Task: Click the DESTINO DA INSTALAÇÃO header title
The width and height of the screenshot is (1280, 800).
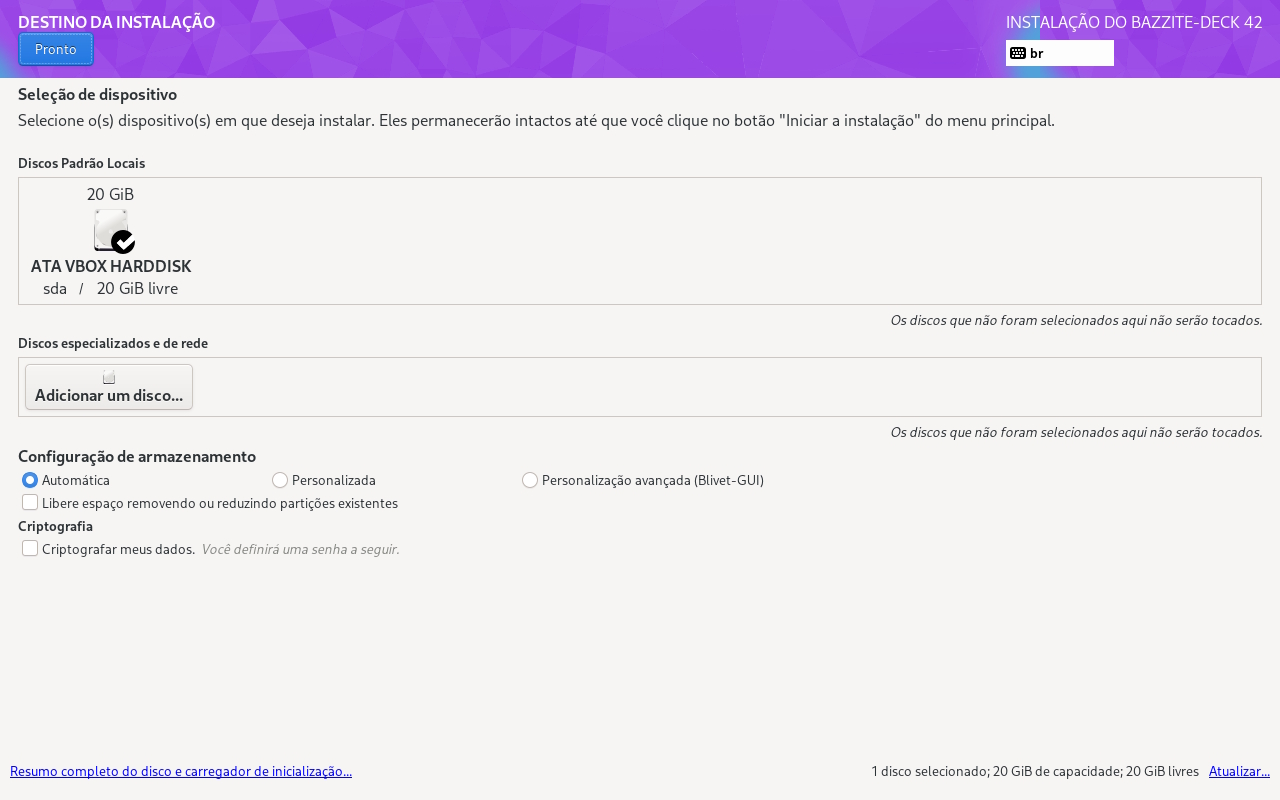Action: click(116, 22)
